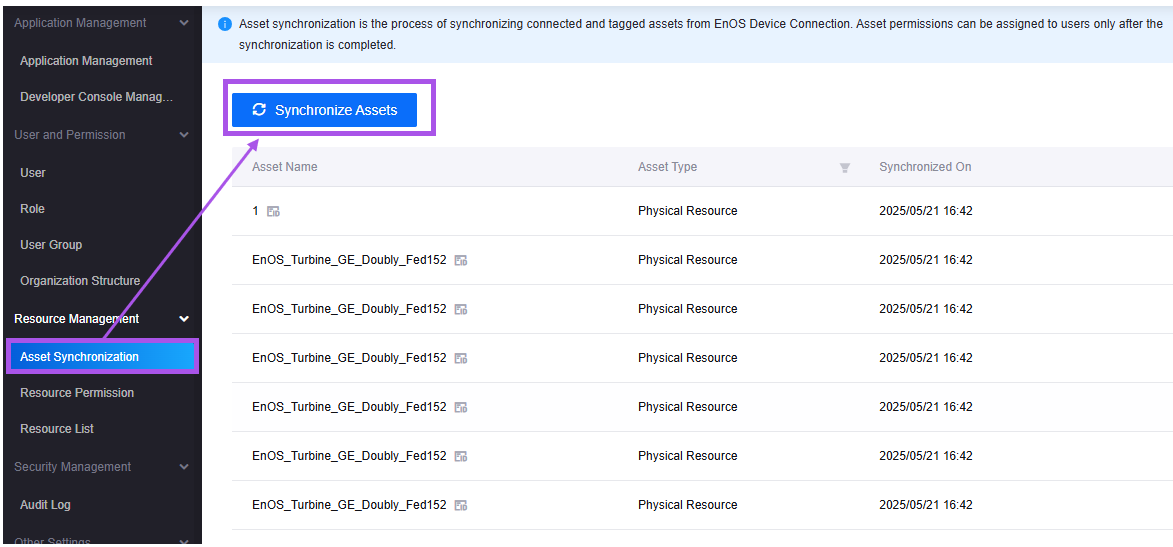Screen dimensions: 1173x547
Task: Collapse the User and Permission section
Action: pyautogui.click(x=184, y=135)
